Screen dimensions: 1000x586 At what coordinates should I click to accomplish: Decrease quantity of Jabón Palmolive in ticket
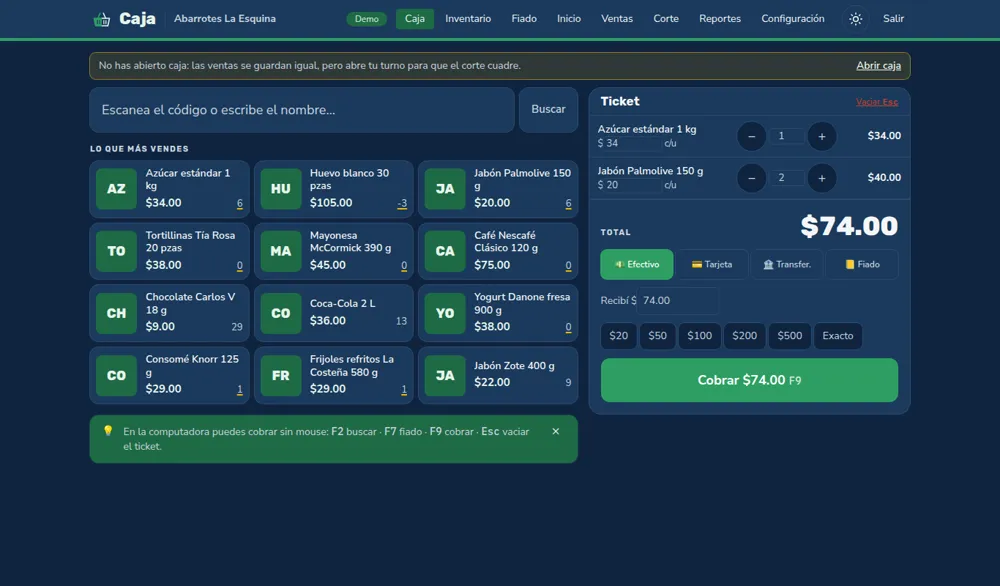point(751,178)
